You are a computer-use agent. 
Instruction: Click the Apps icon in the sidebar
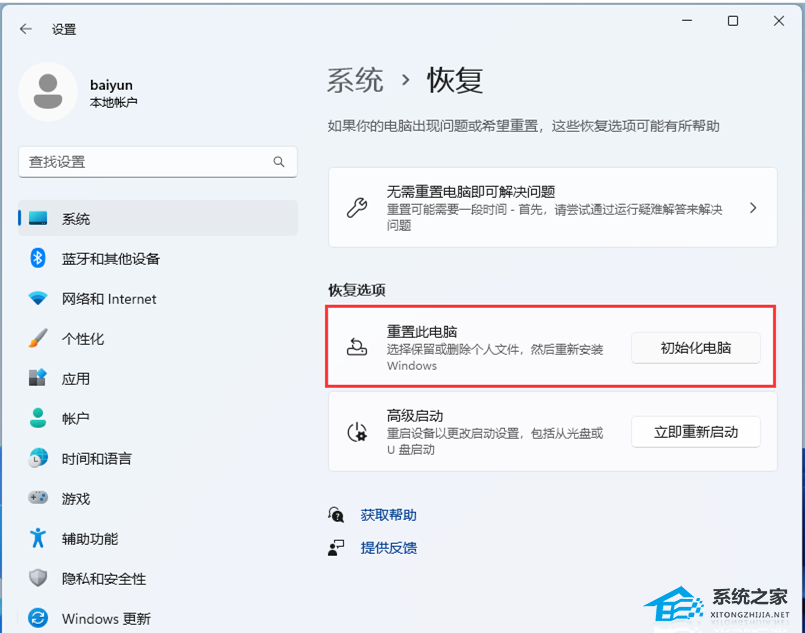click(37, 378)
